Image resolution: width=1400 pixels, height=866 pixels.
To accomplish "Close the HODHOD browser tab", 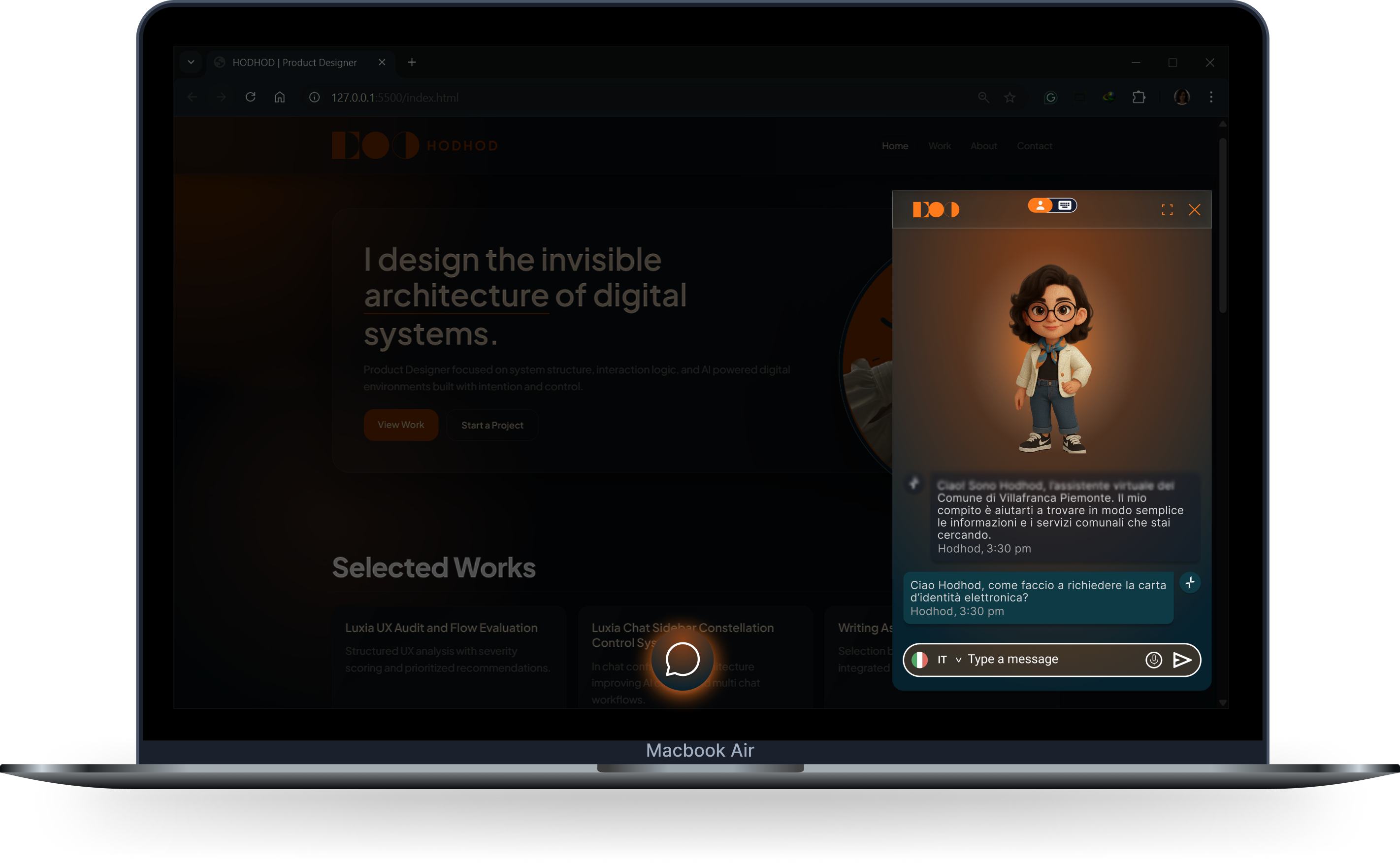I will pyautogui.click(x=382, y=63).
